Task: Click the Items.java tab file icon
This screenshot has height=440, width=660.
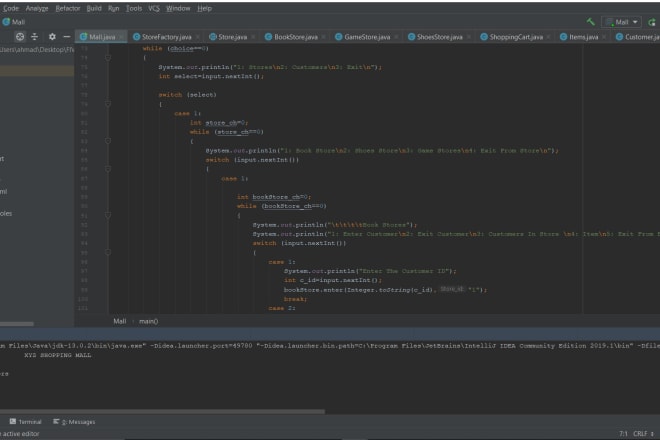Action: pos(563,37)
